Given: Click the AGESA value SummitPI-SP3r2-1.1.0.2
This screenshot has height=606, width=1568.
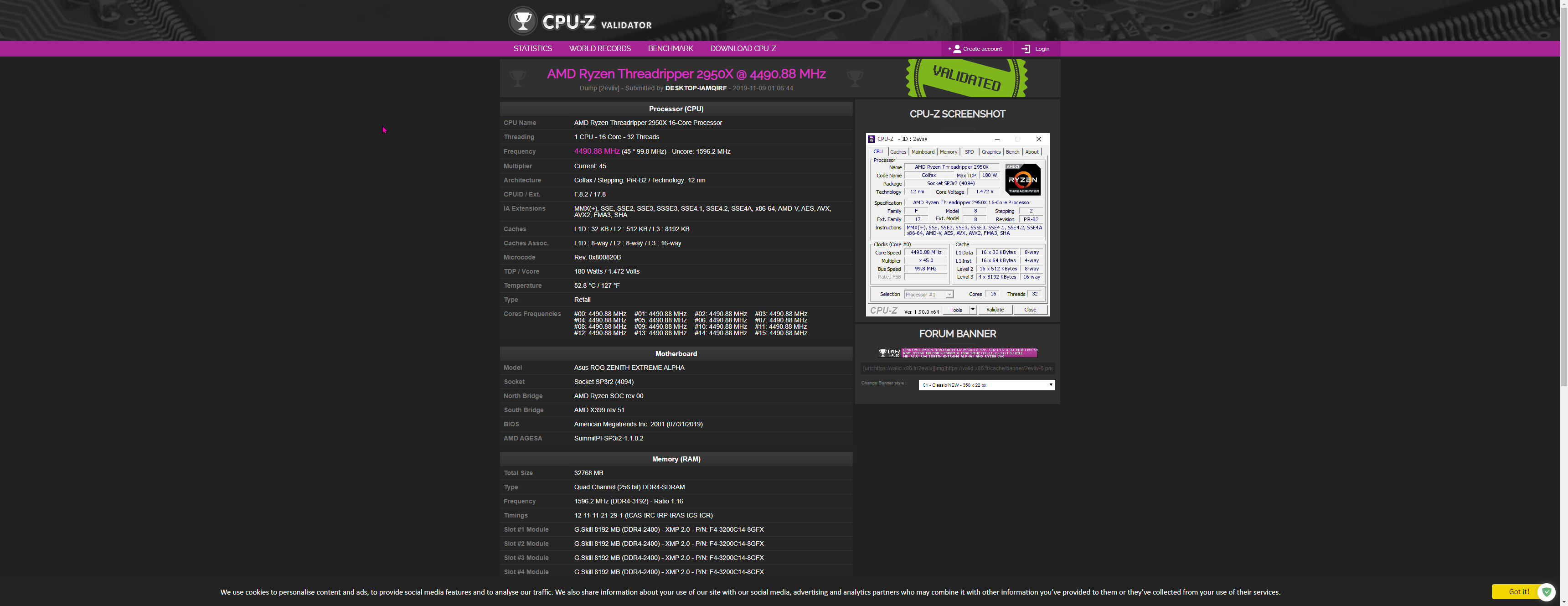Looking at the screenshot, I should (608, 439).
